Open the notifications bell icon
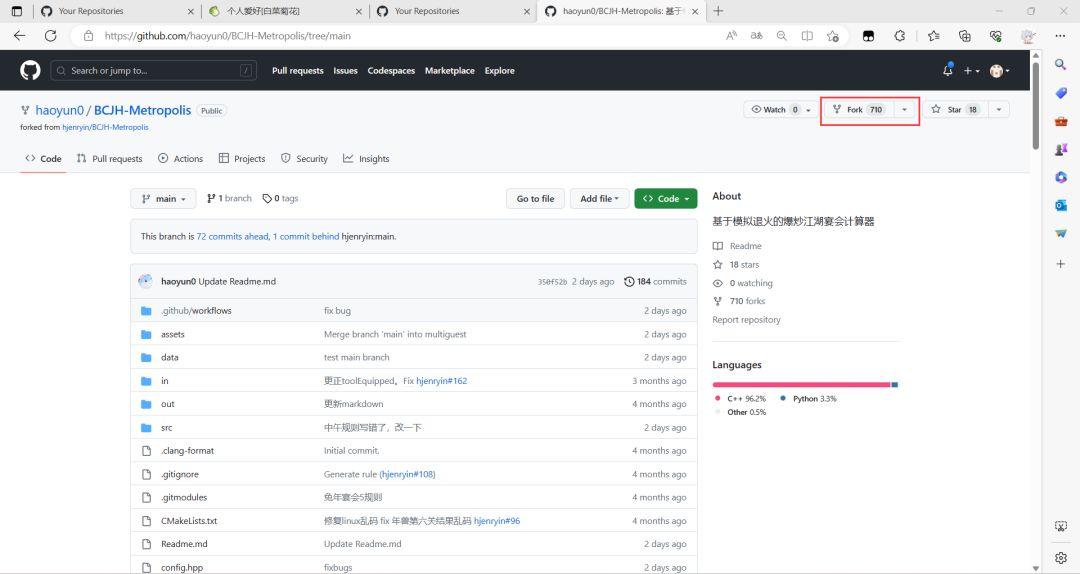 (x=948, y=70)
